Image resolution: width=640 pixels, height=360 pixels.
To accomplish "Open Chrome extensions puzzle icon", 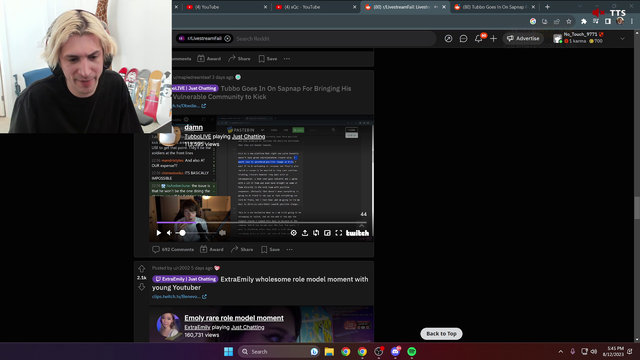I will 584,21.
